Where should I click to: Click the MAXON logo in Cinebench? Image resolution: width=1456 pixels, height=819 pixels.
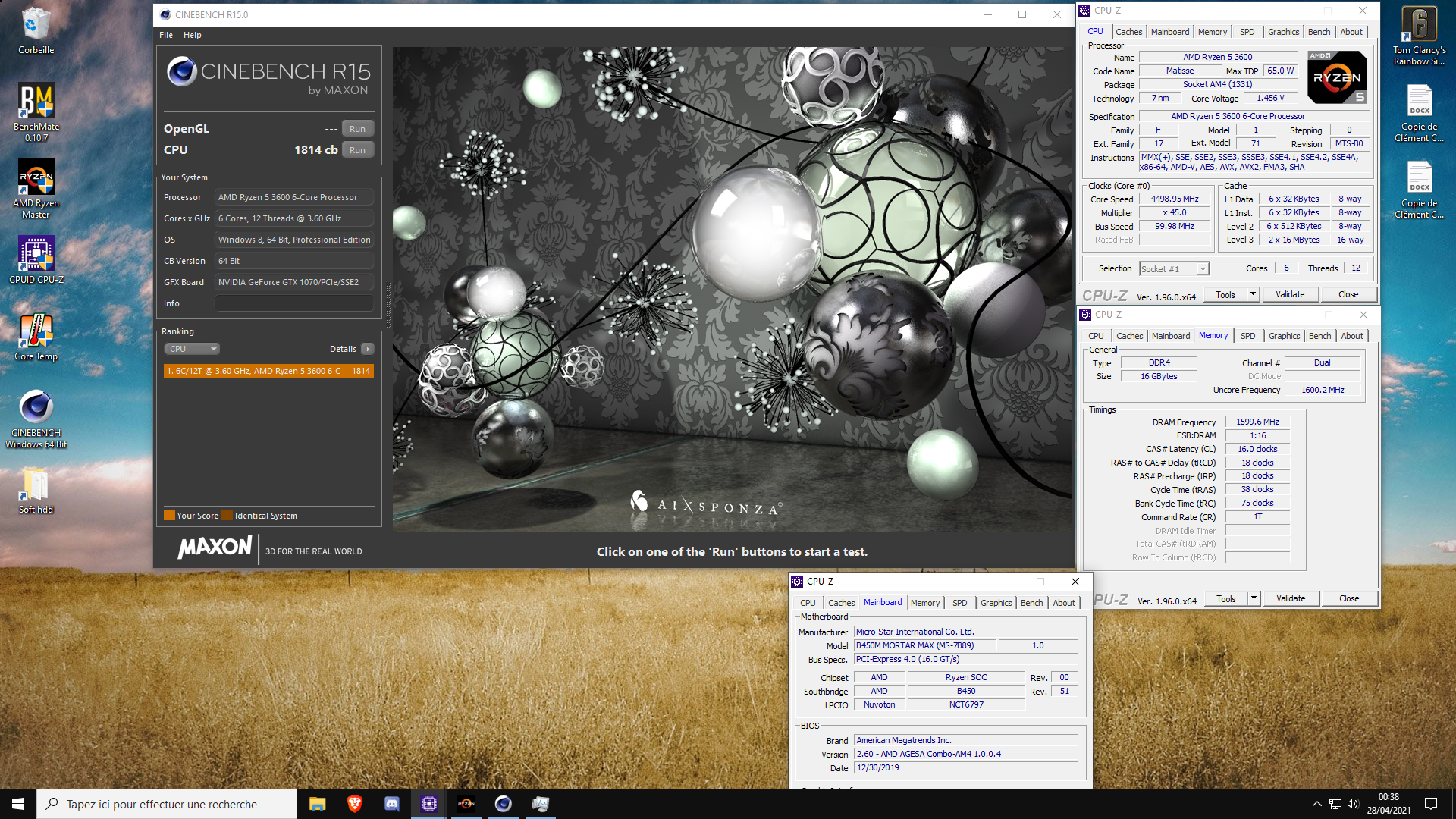click(x=215, y=547)
